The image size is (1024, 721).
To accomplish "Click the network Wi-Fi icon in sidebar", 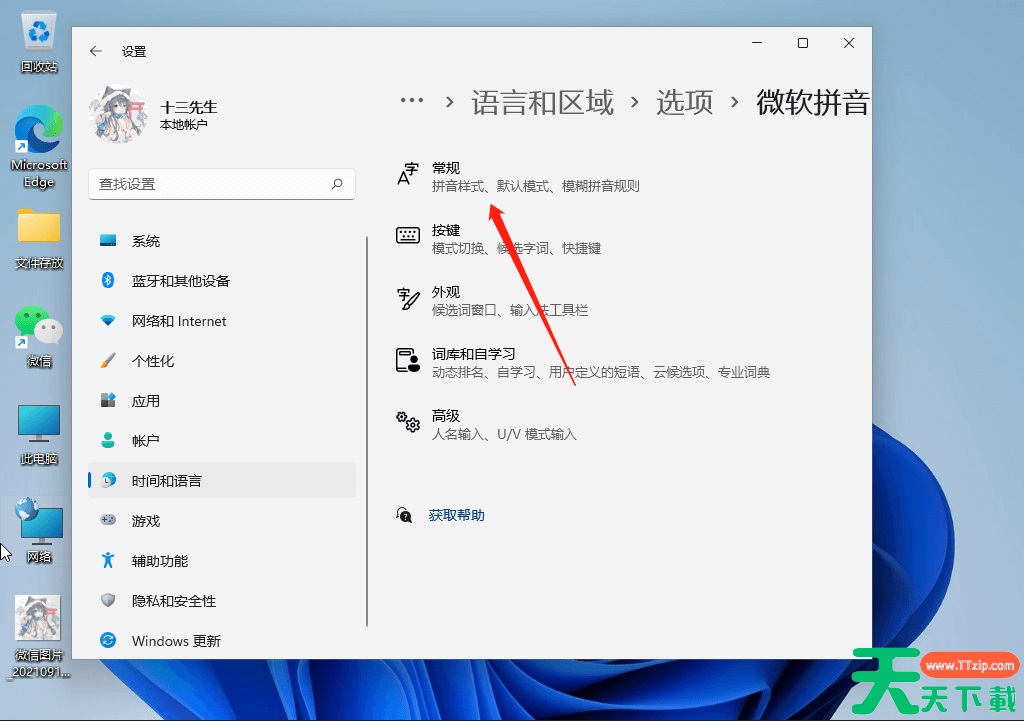I will [108, 321].
